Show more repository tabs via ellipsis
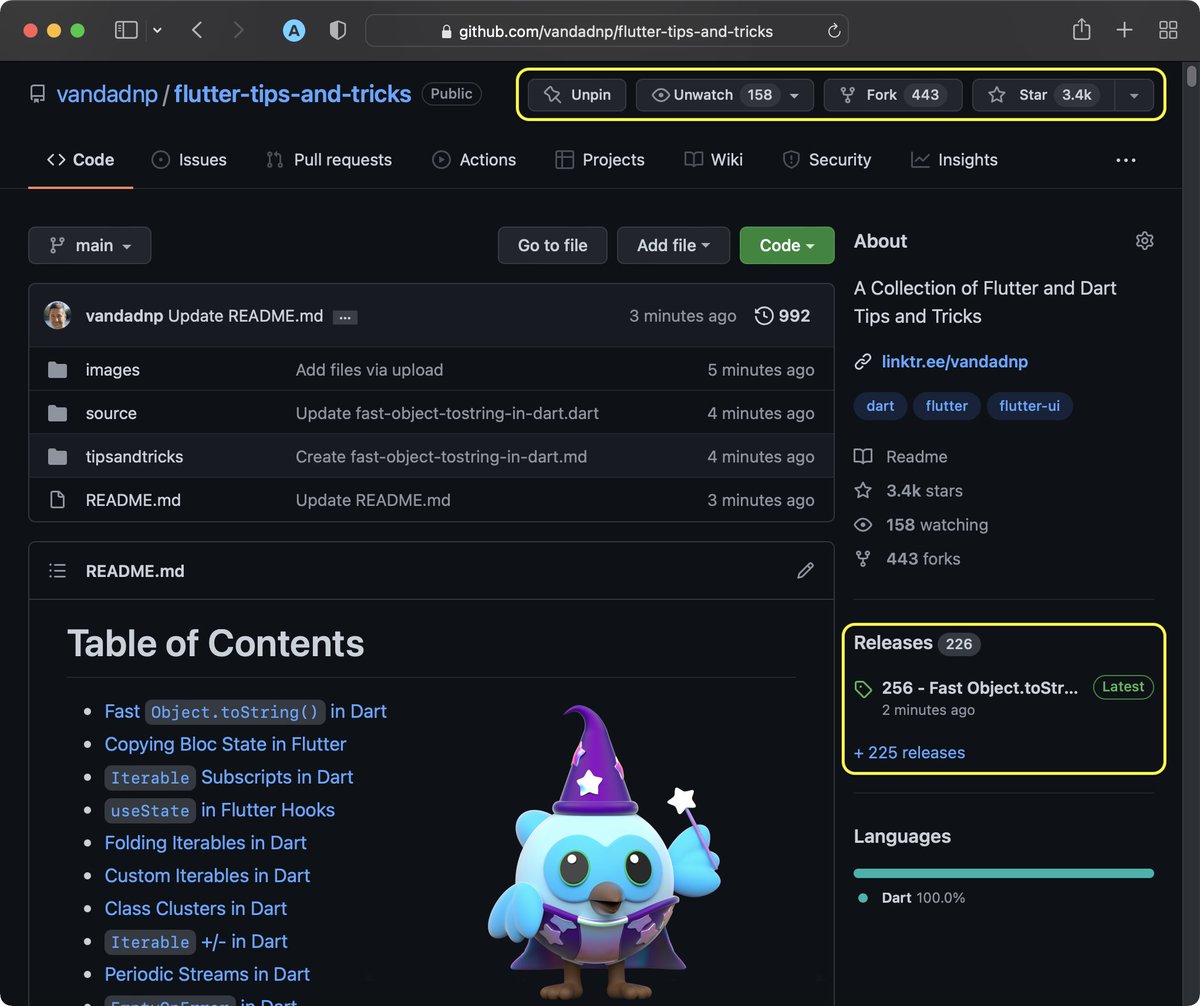 click(x=1126, y=160)
